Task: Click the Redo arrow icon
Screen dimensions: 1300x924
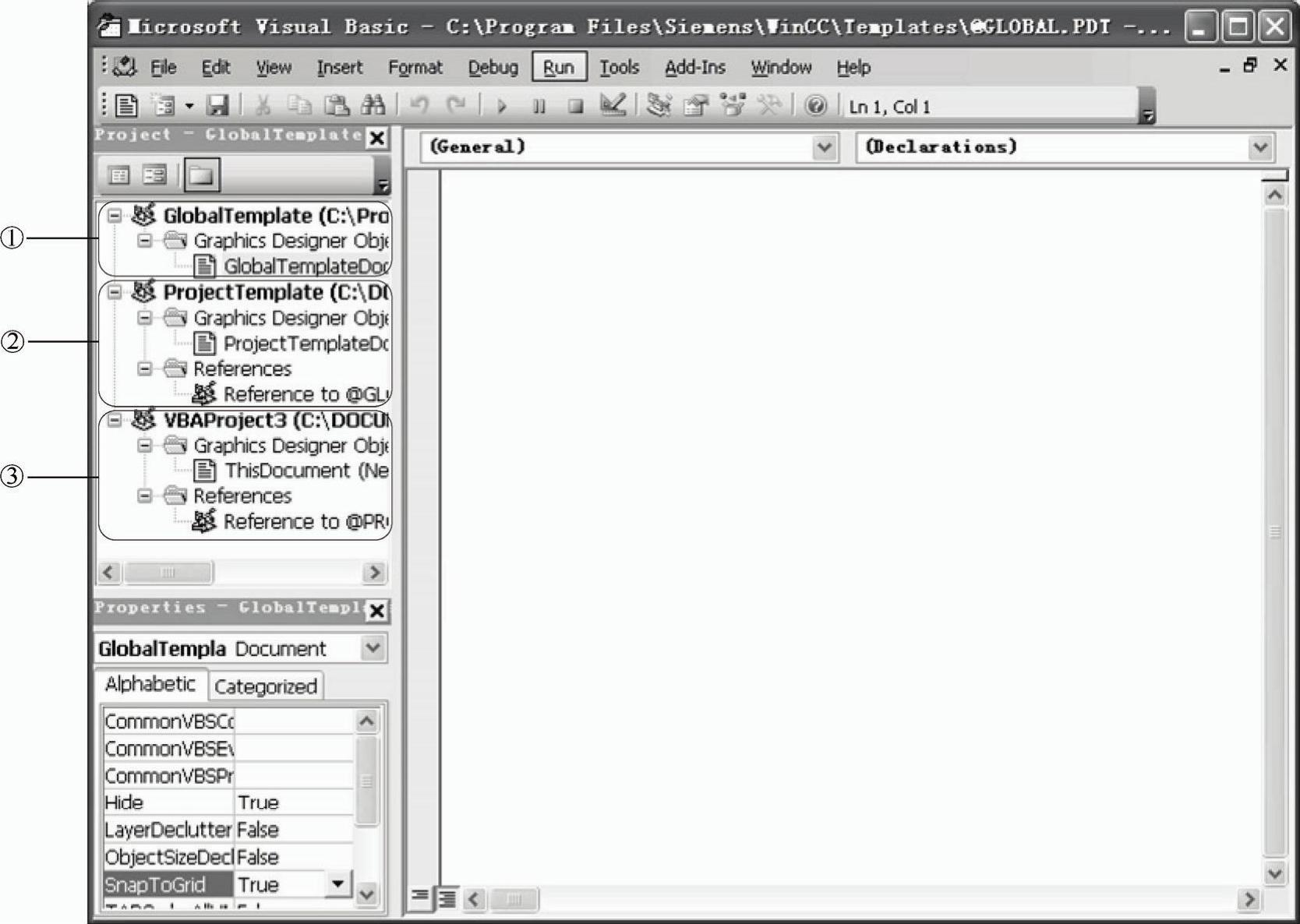Action: 455,105
